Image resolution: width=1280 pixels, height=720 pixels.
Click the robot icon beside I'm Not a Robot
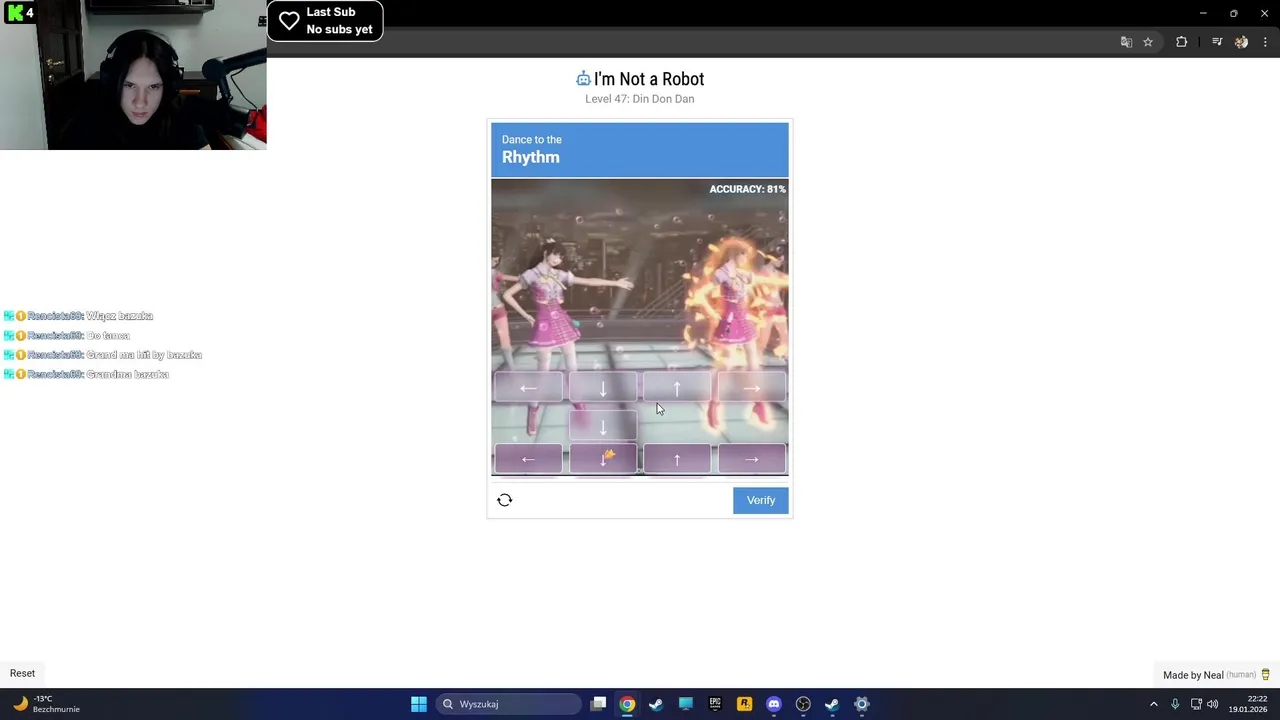pos(583,79)
